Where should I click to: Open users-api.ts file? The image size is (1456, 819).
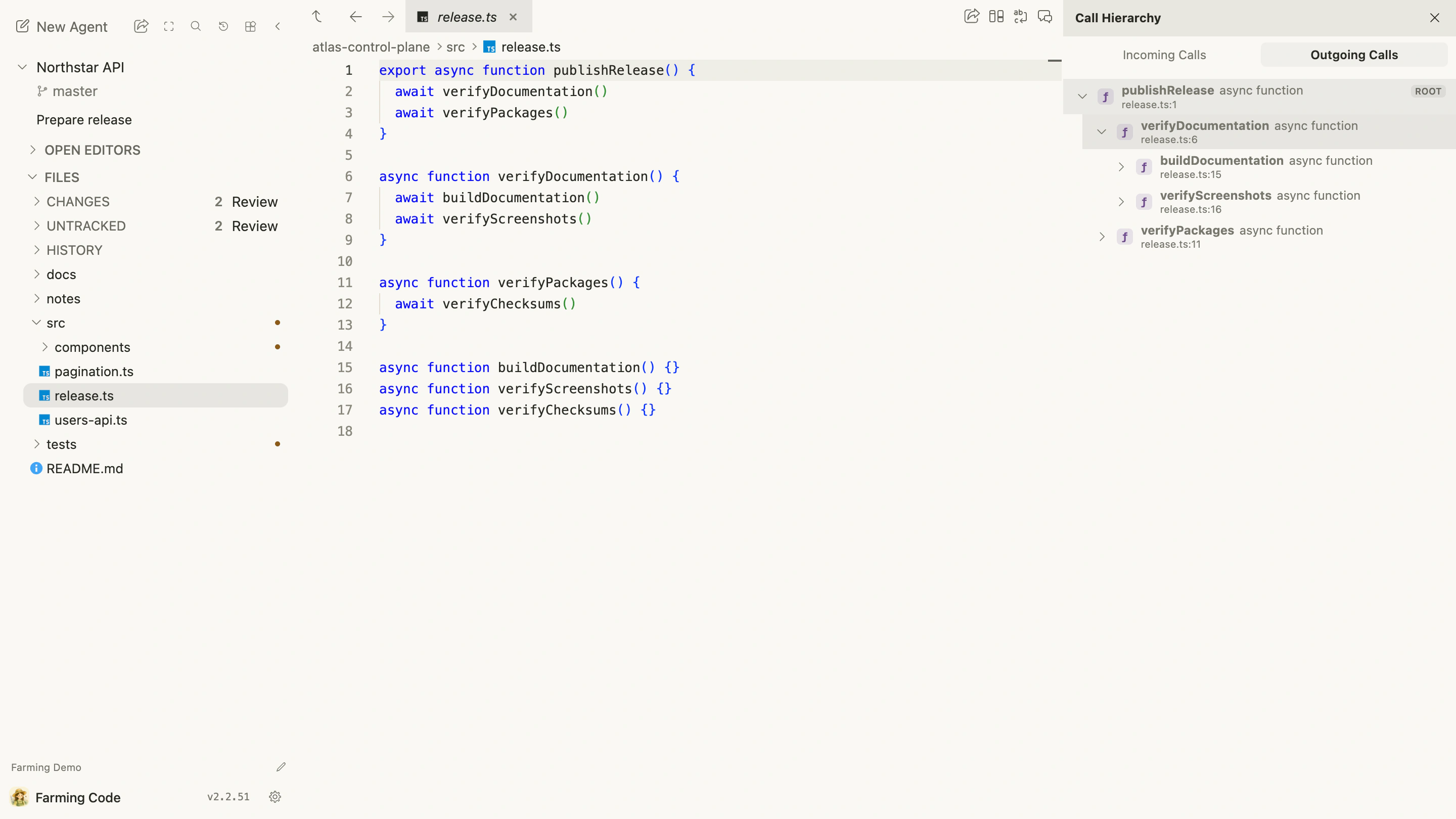click(x=155, y=420)
